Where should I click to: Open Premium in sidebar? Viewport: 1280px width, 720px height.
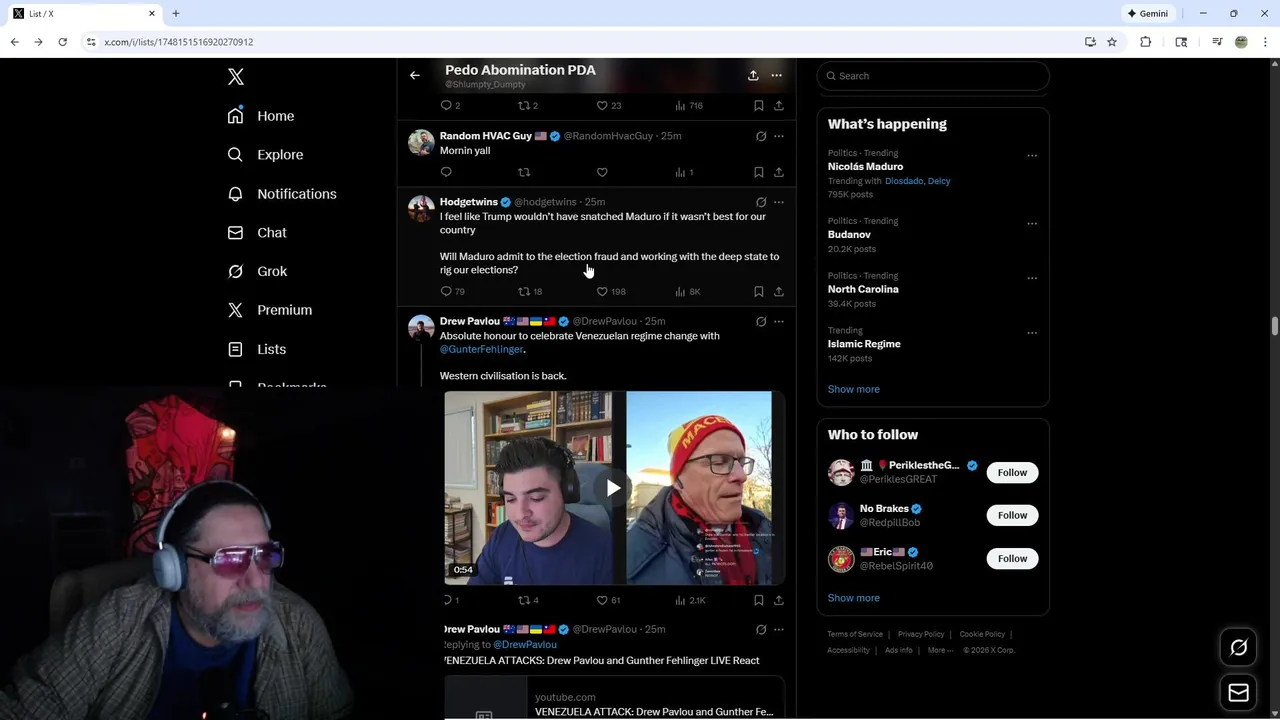coord(269,310)
